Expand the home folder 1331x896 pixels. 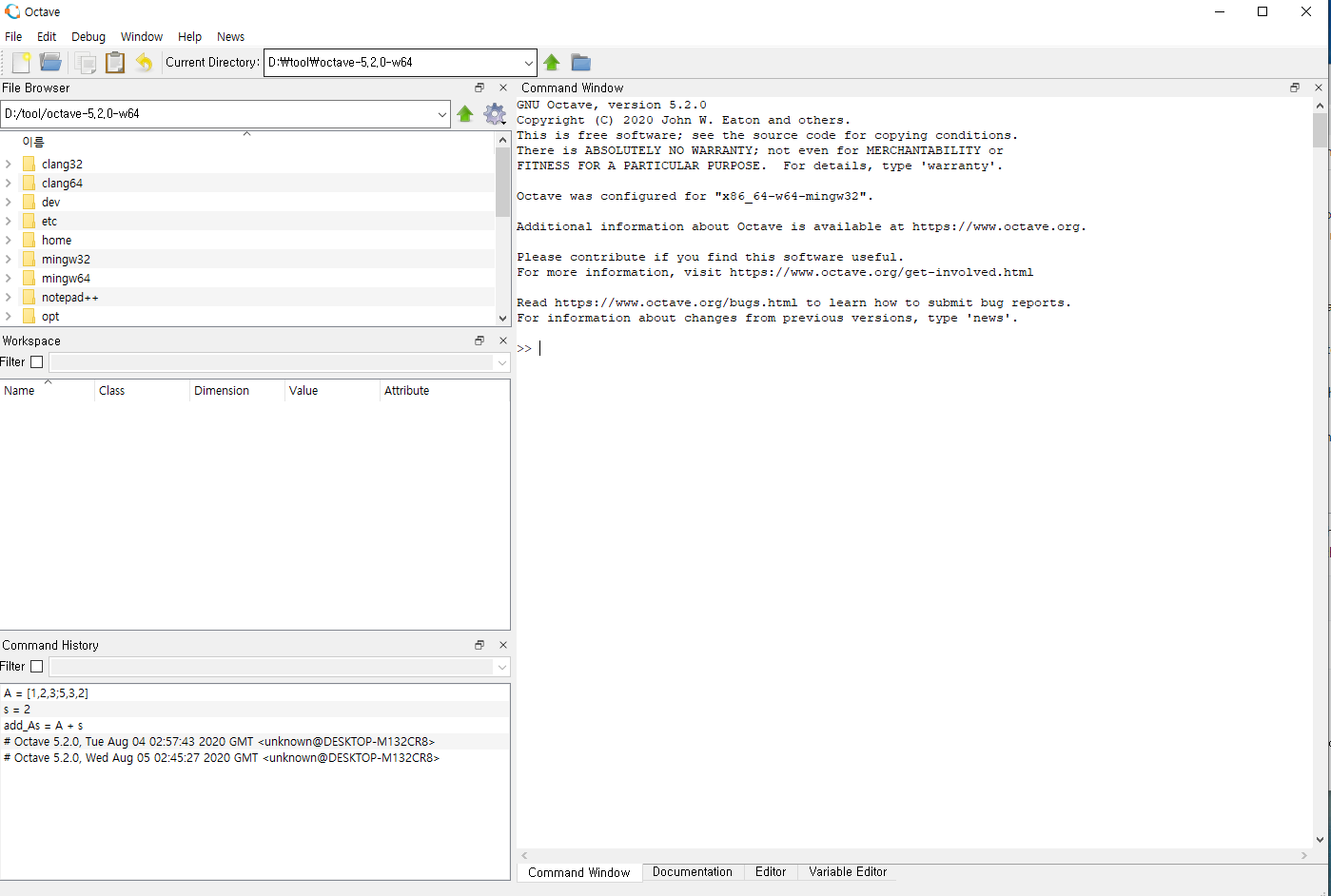pyautogui.click(x=9, y=240)
